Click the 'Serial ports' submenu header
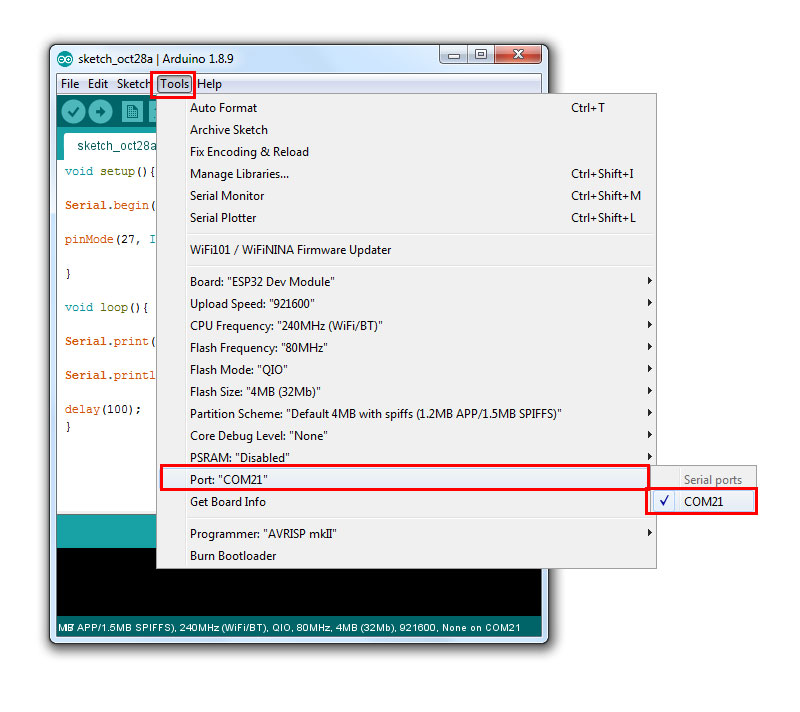800x712 pixels. (712, 479)
